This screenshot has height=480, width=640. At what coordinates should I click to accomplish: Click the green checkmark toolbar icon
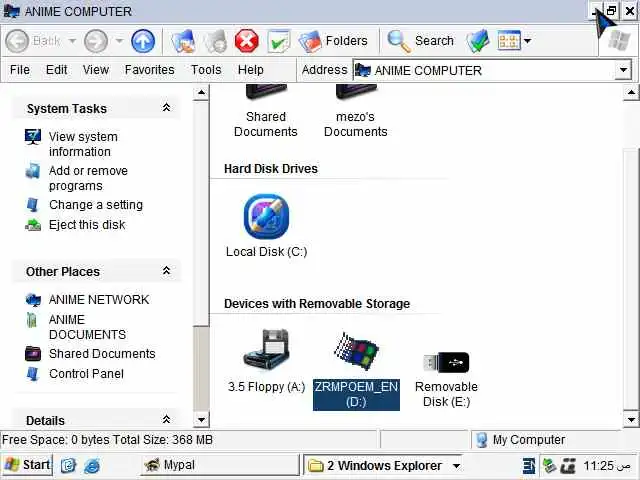pos(279,41)
